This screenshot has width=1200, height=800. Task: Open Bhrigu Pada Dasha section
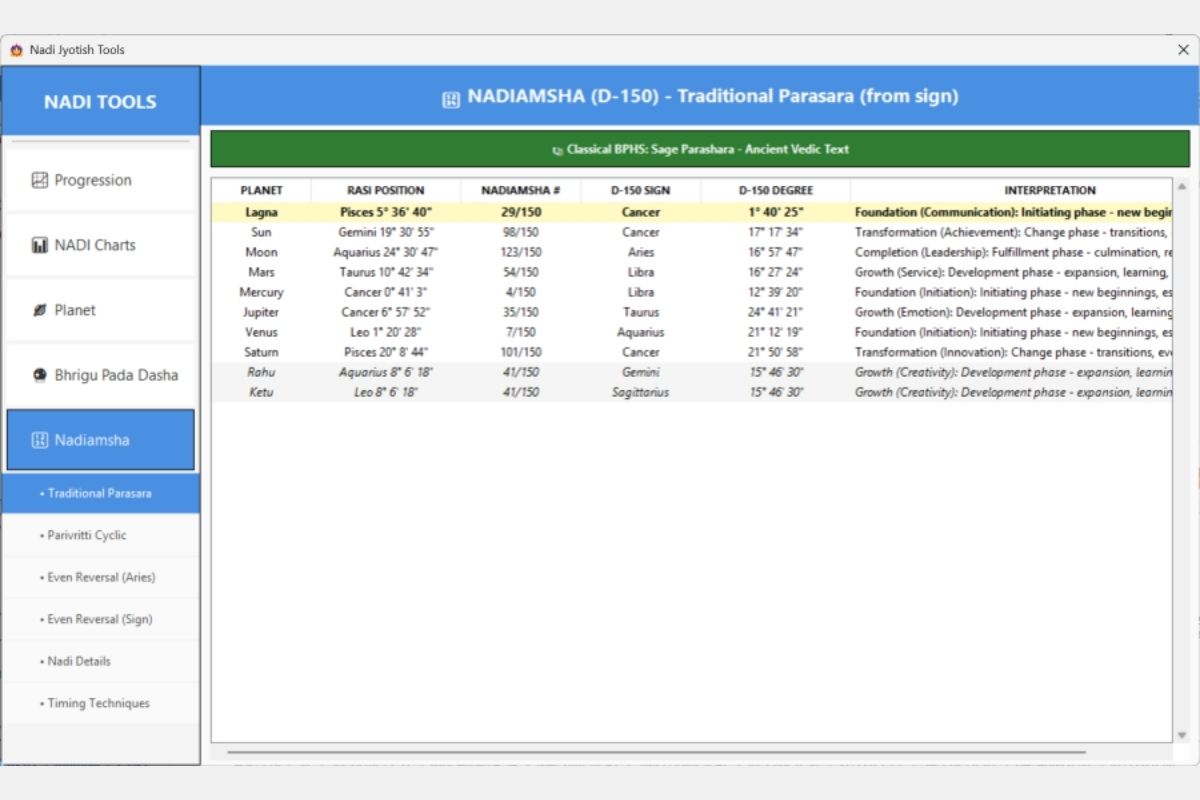(100, 375)
